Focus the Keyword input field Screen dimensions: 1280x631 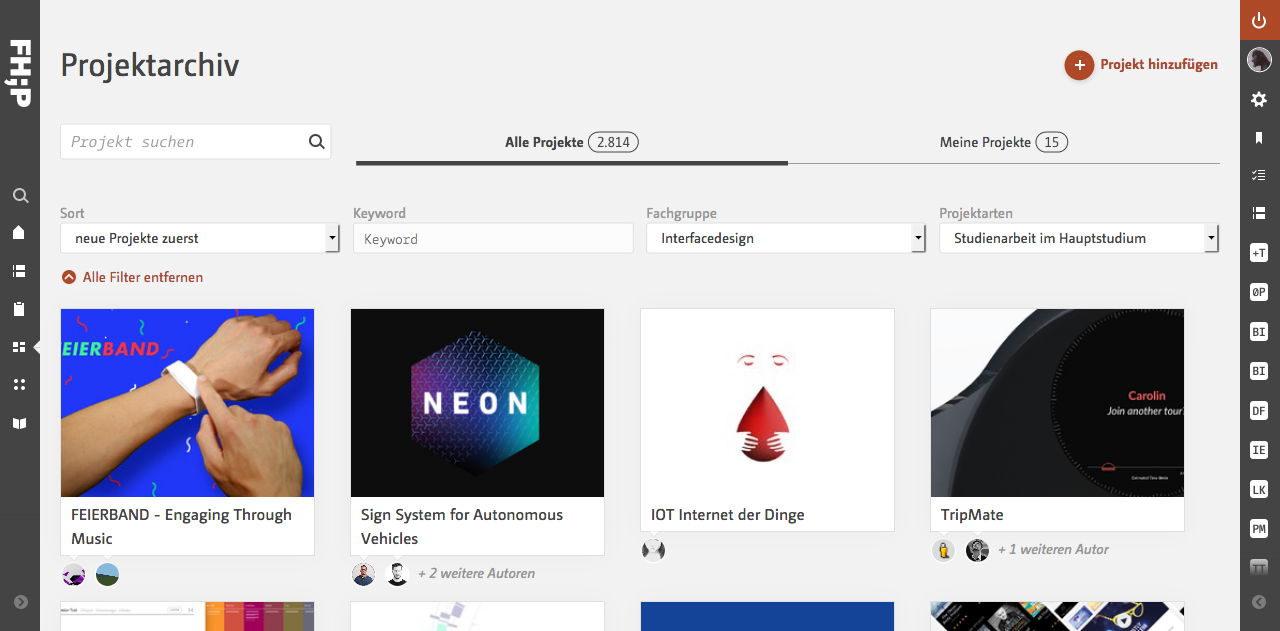pos(493,239)
